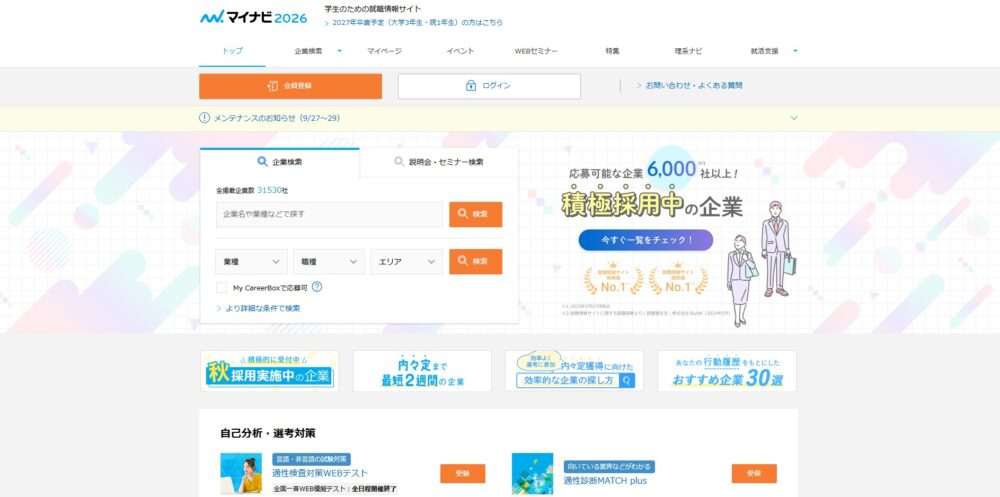The height and width of the screenshot is (497, 1000).
Task: Open the 職種 dropdown
Action: pos(329,262)
